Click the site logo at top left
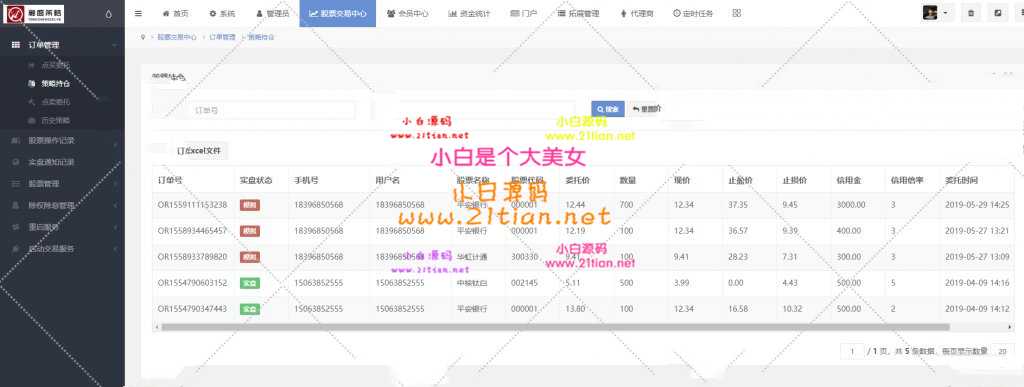 click(33, 13)
